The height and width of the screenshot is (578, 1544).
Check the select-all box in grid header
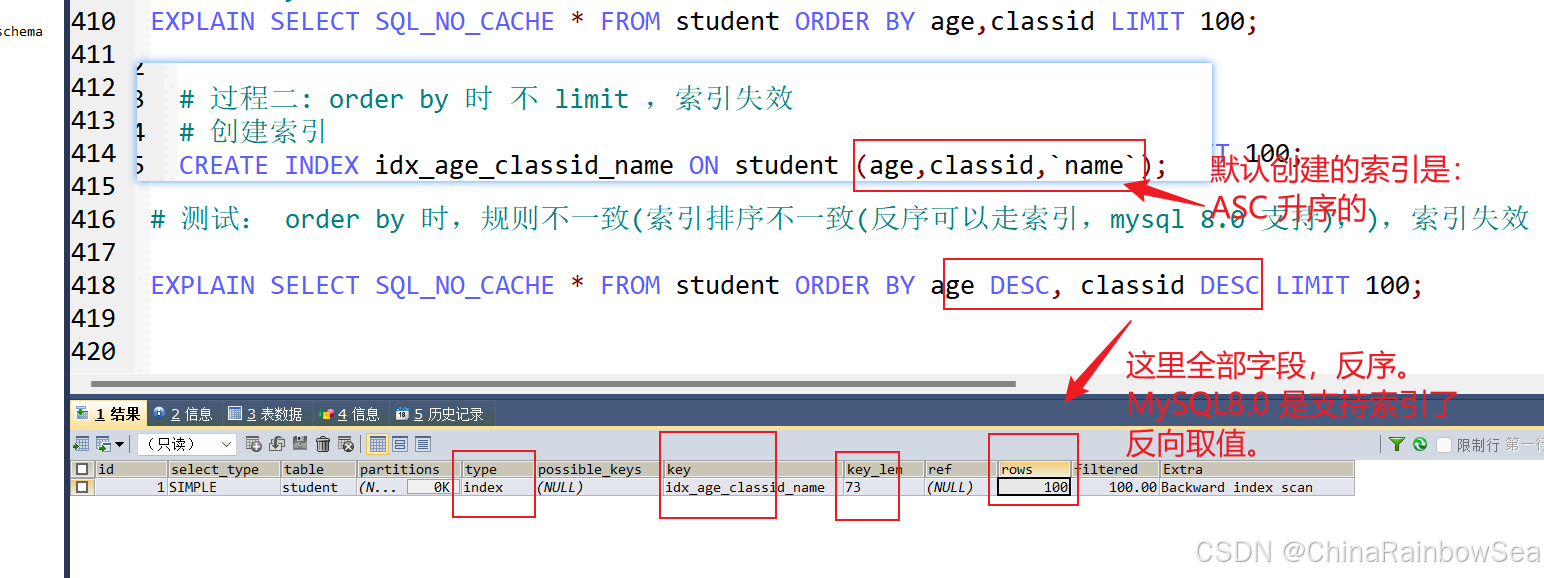tap(82, 469)
